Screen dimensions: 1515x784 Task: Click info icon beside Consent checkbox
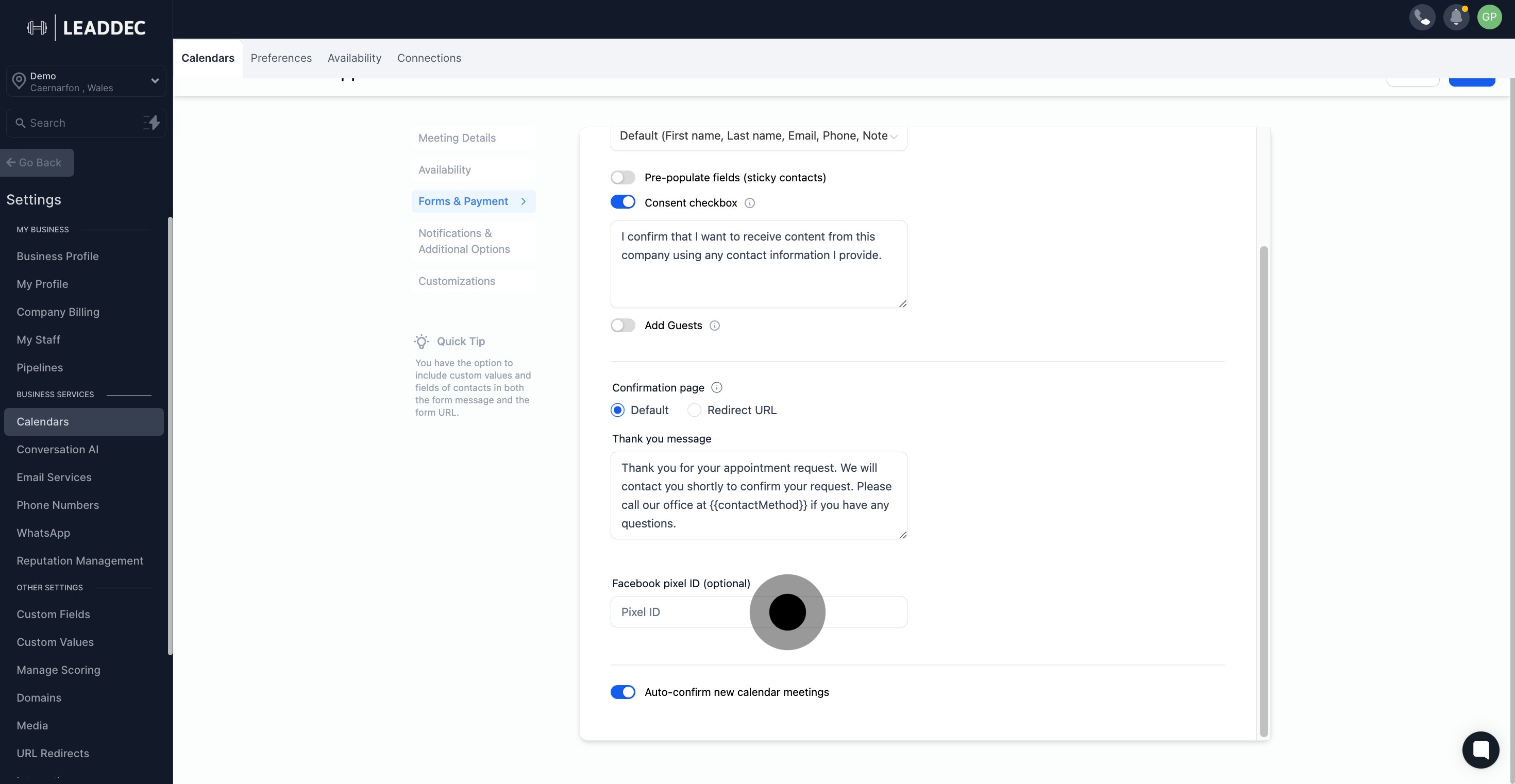pyautogui.click(x=750, y=203)
